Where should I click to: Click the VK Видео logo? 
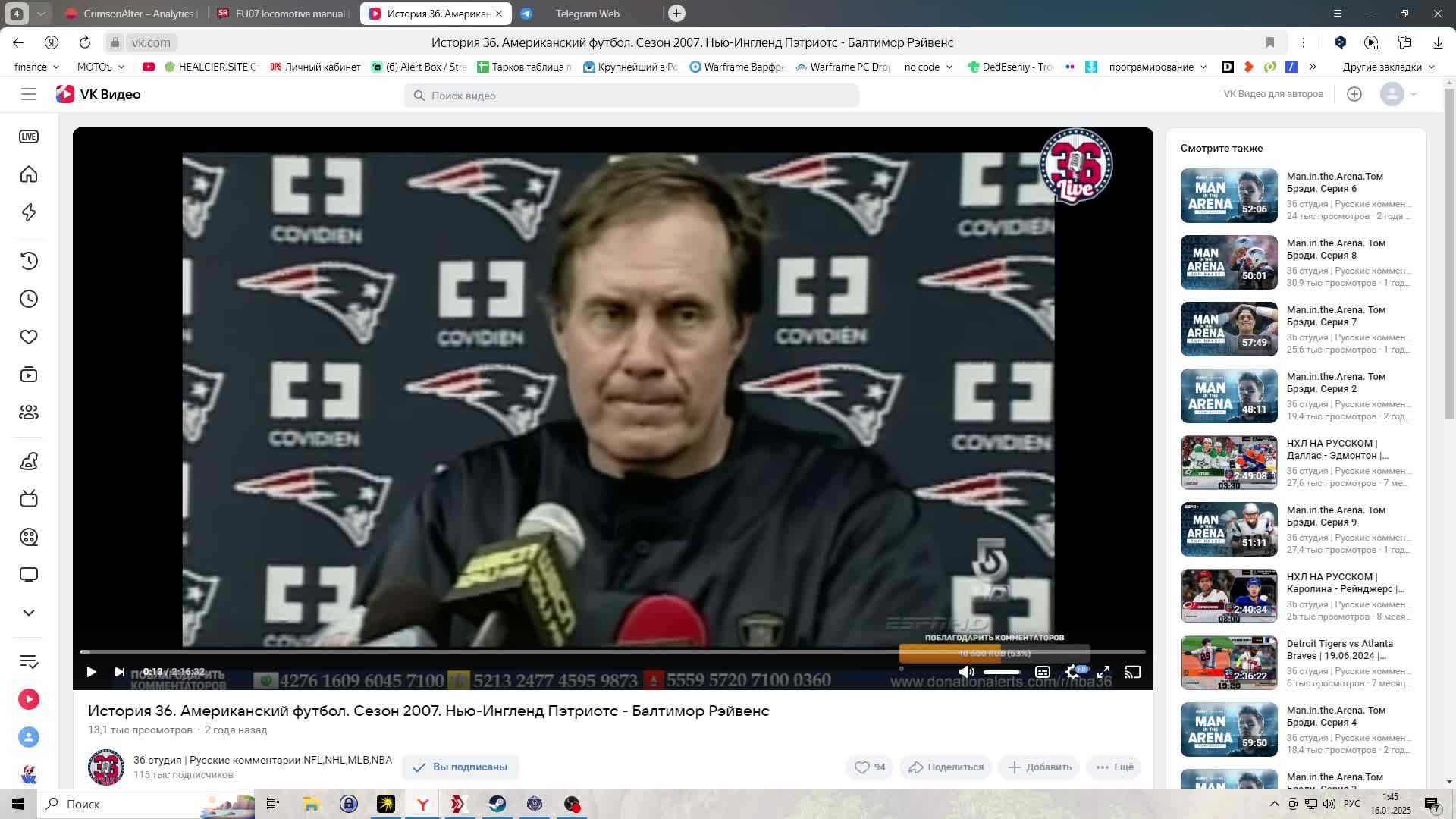(99, 94)
